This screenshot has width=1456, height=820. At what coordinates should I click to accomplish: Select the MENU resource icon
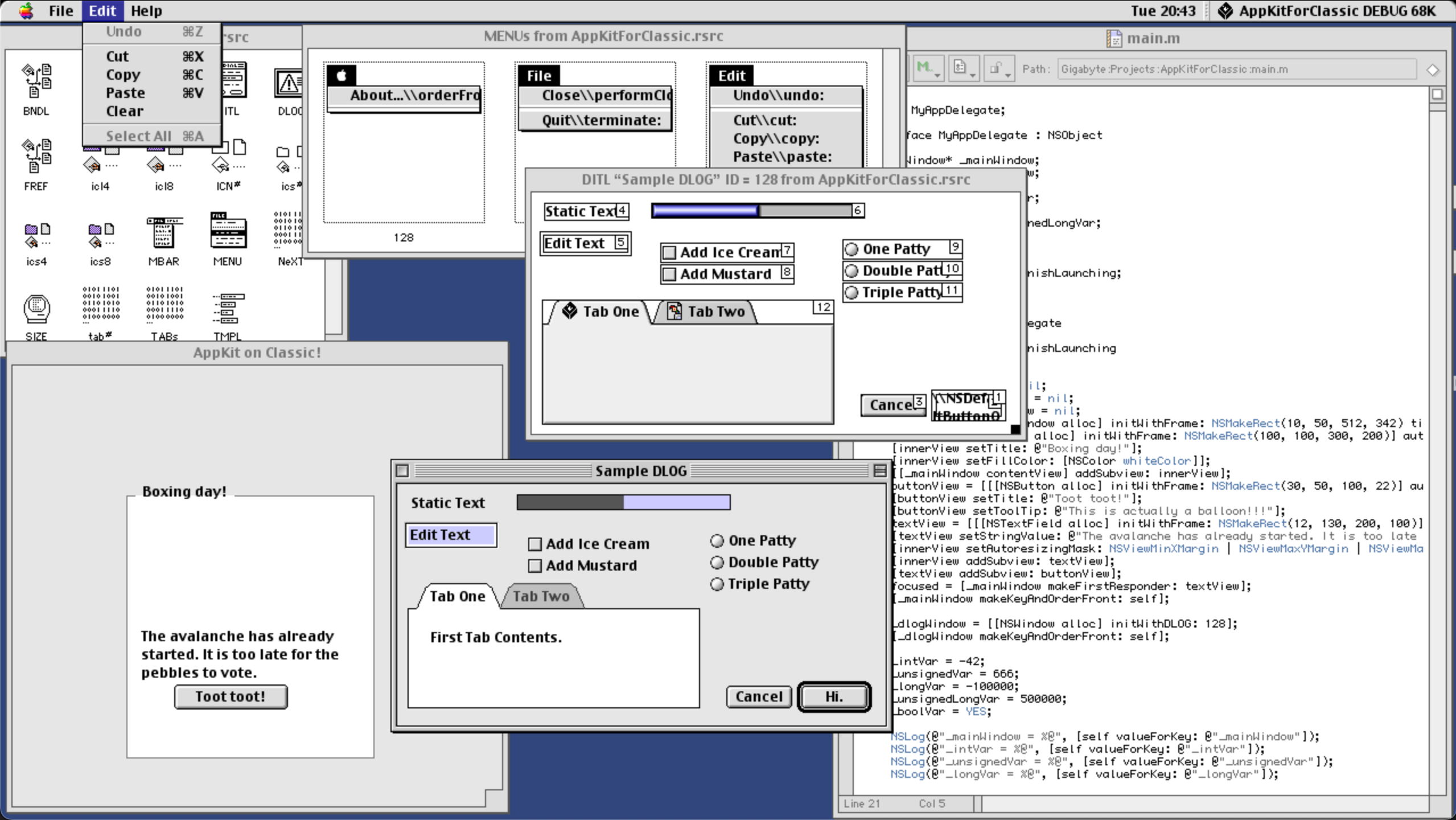point(228,231)
